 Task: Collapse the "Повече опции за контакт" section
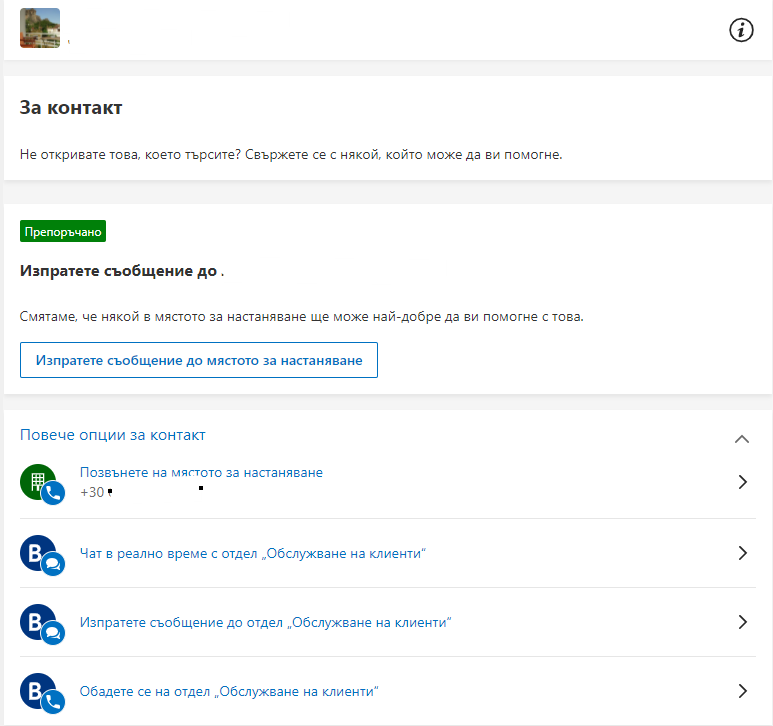741,438
